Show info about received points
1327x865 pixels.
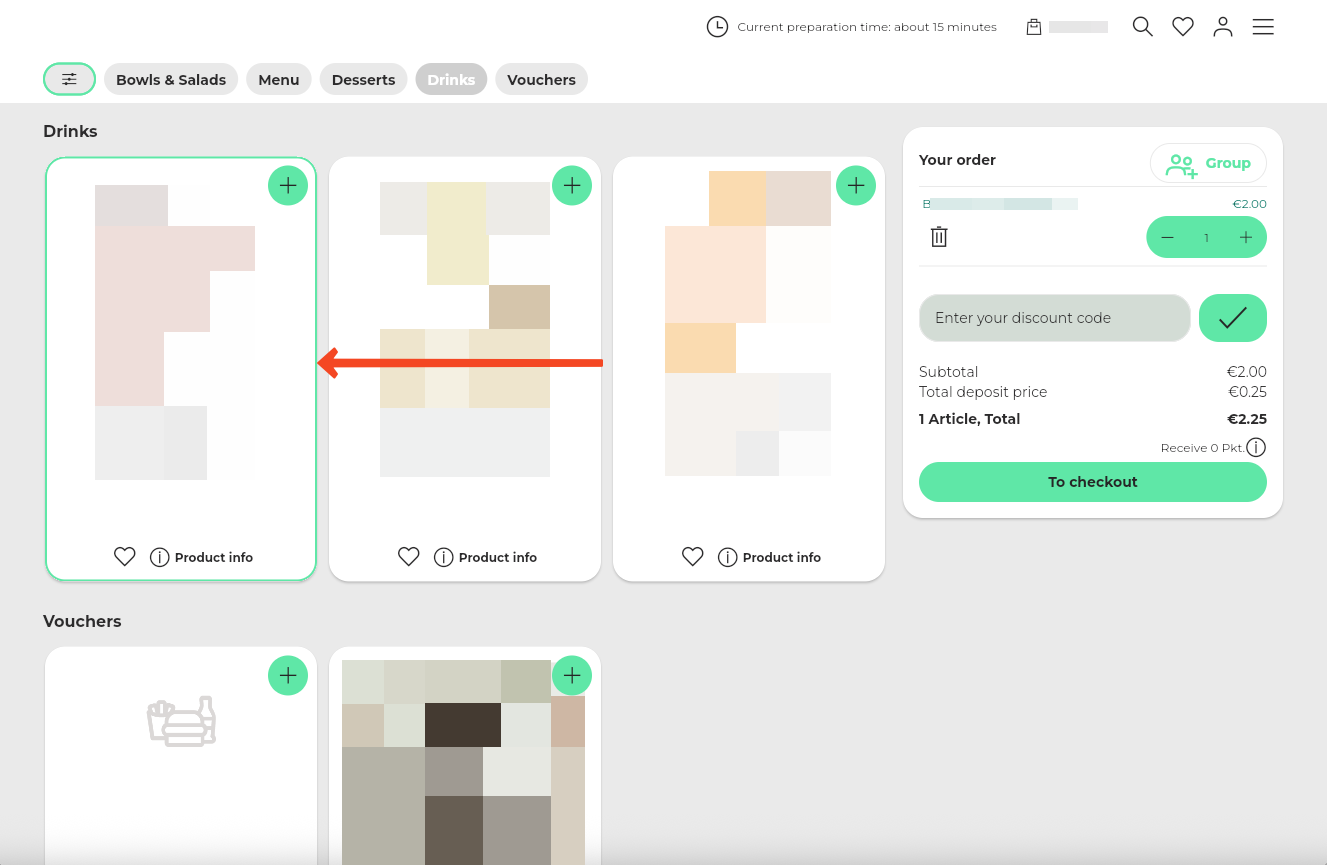tap(1256, 448)
